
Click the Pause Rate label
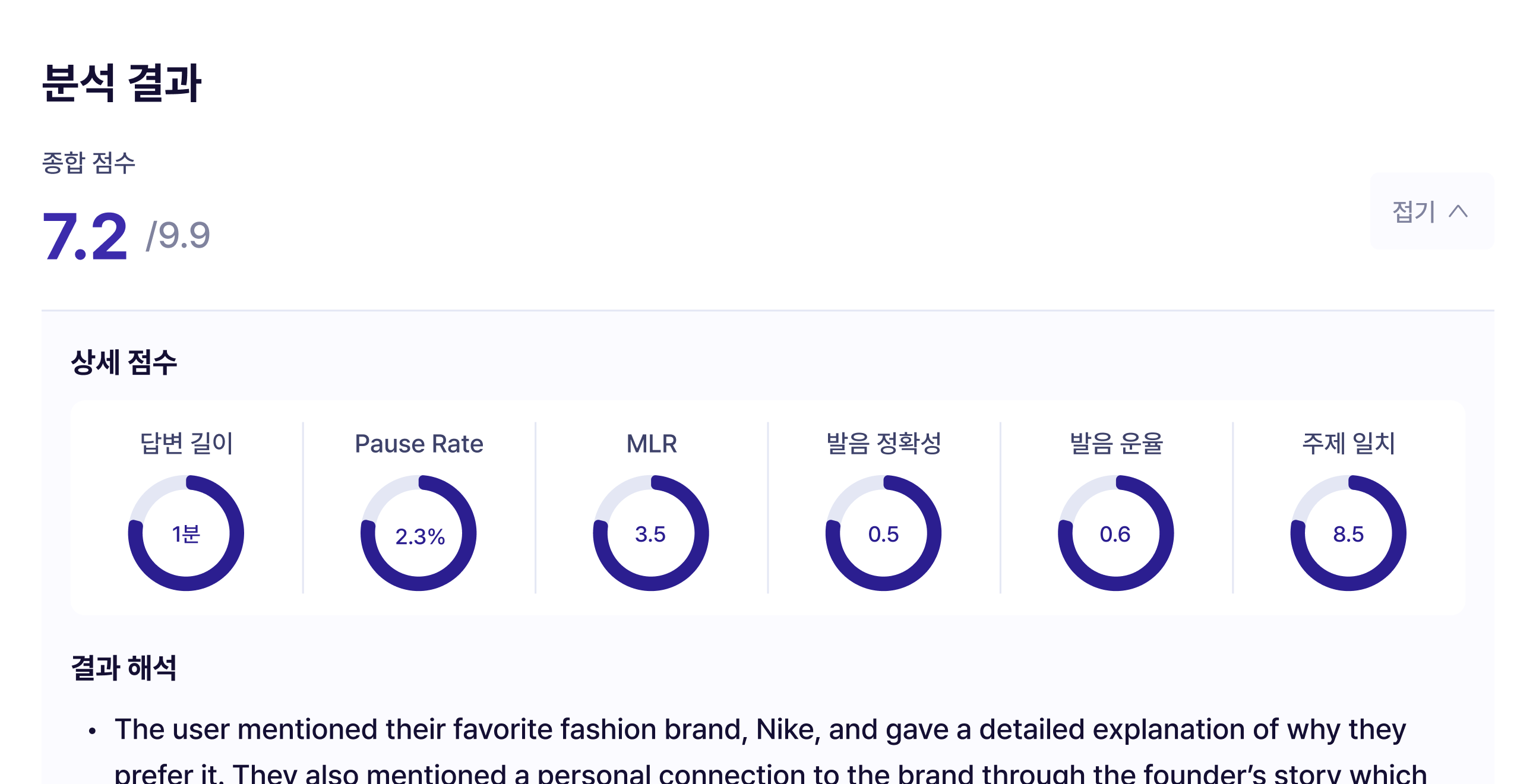(x=419, y=444)
